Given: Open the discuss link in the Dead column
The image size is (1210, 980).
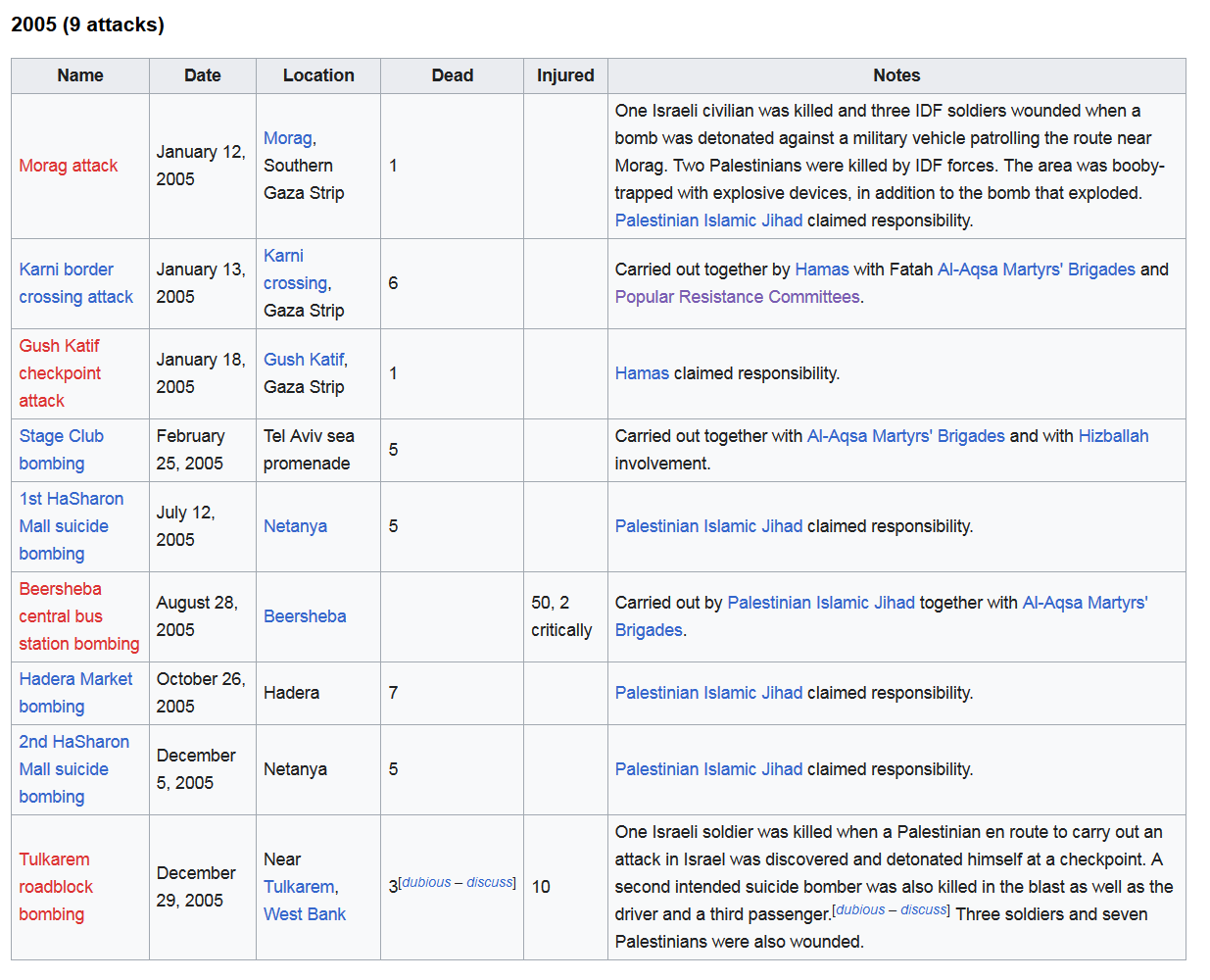Looking at the screenshot, I should point(490,882).
